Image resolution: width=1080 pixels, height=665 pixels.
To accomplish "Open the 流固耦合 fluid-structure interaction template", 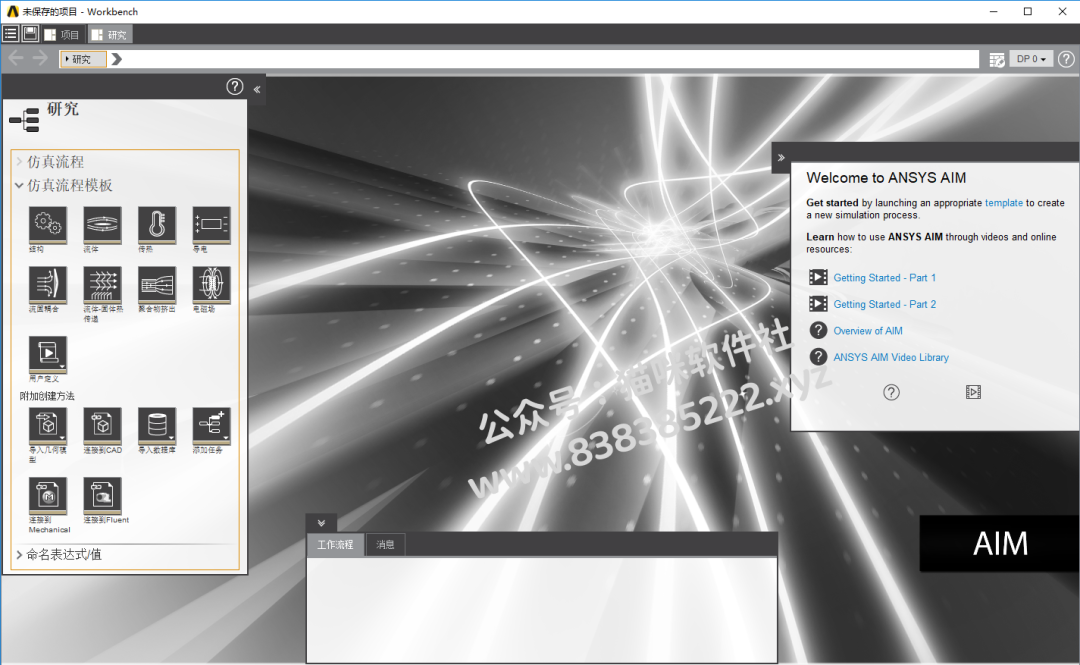I will [48, 285].
